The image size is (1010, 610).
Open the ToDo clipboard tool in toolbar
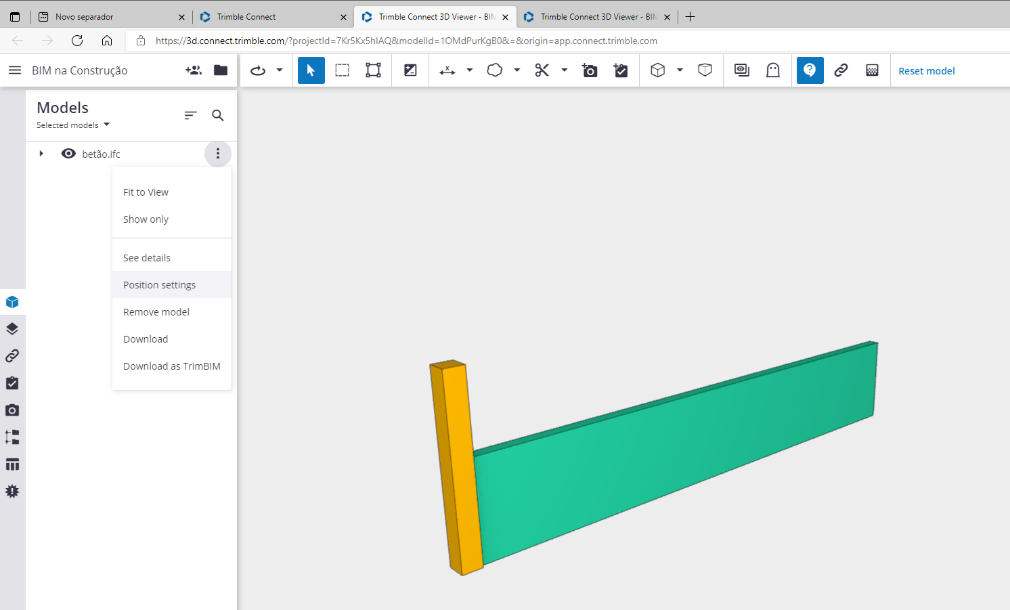[621, 71]
